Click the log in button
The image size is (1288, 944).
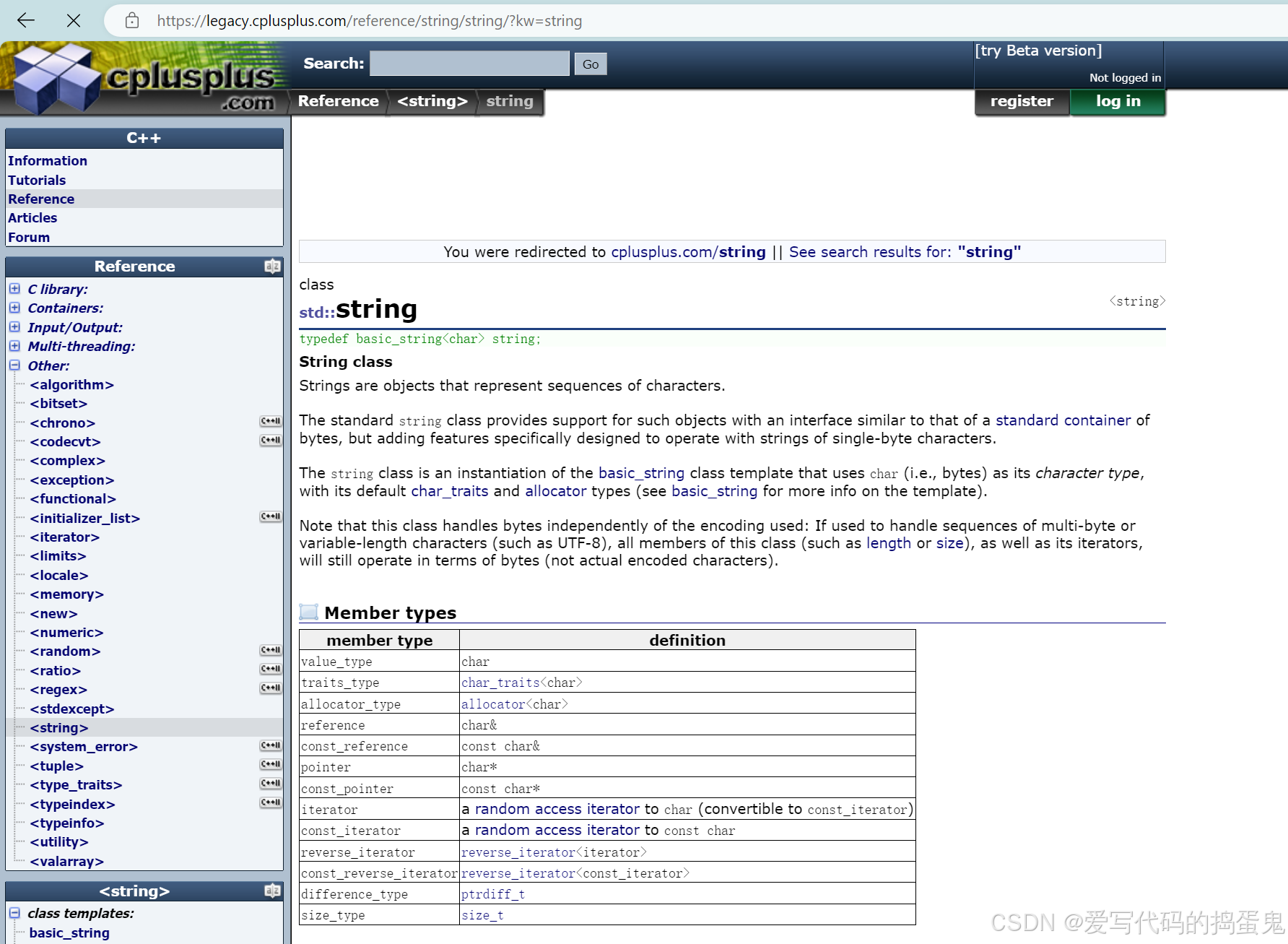pyautogui.click(x=1118, y=101)
